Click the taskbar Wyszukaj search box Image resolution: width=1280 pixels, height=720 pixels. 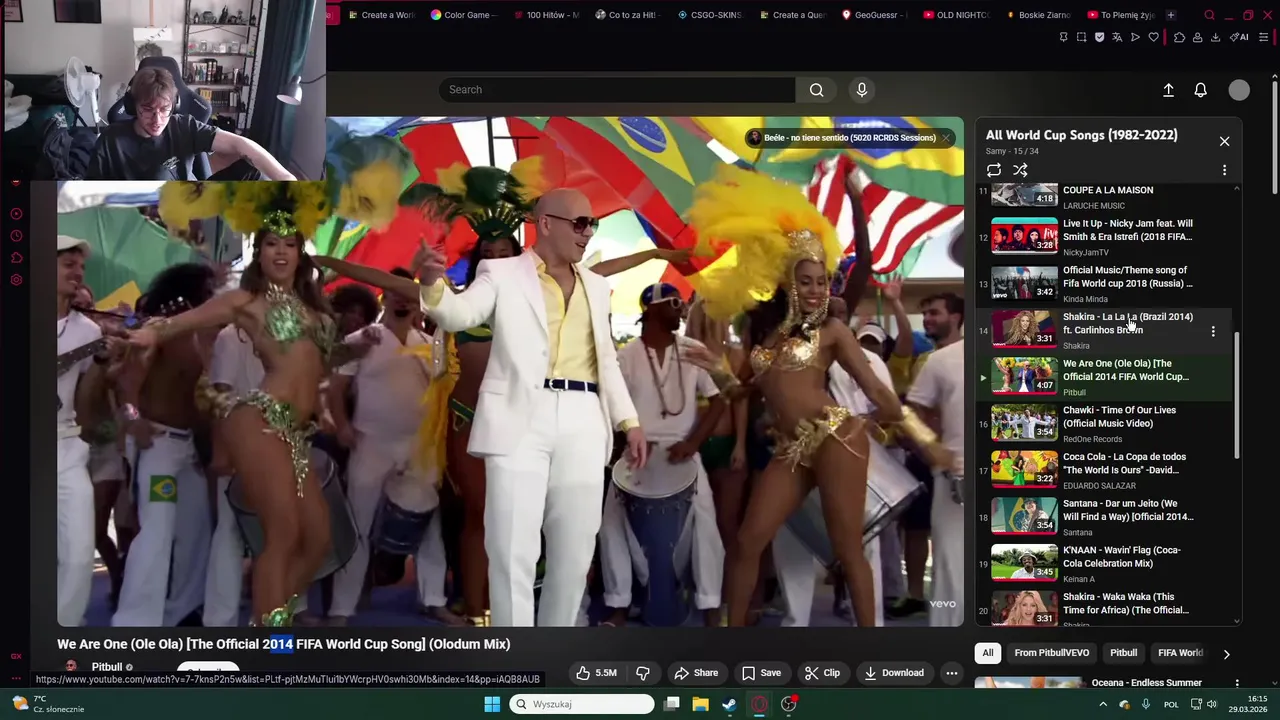pyautogui.click(x=582, y=704)
